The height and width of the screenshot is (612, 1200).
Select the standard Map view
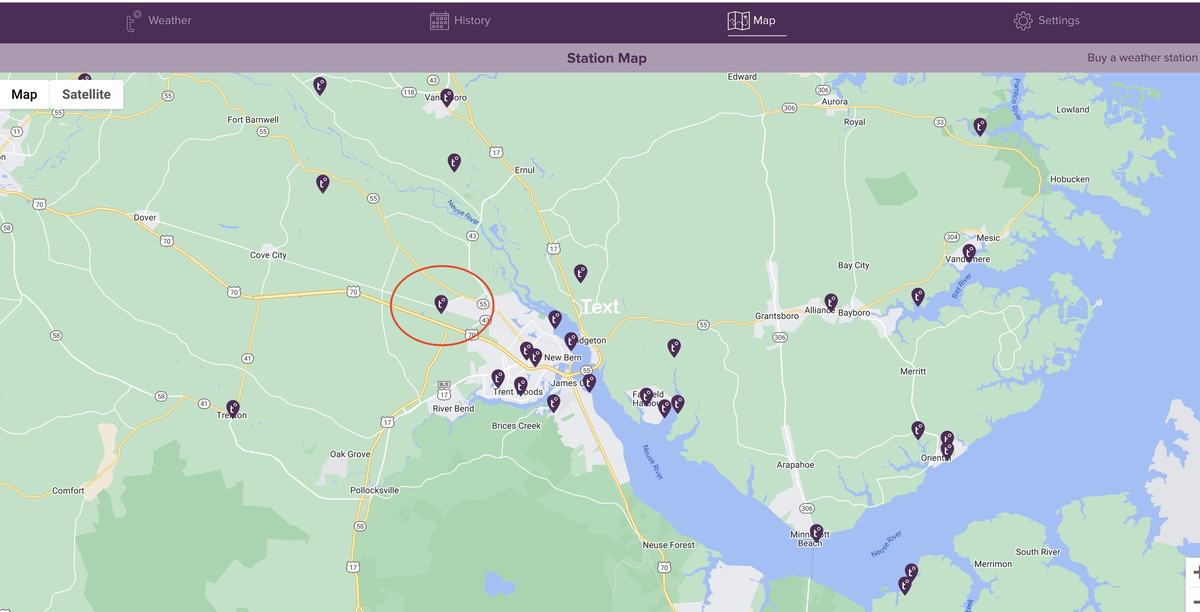(24, 94)
